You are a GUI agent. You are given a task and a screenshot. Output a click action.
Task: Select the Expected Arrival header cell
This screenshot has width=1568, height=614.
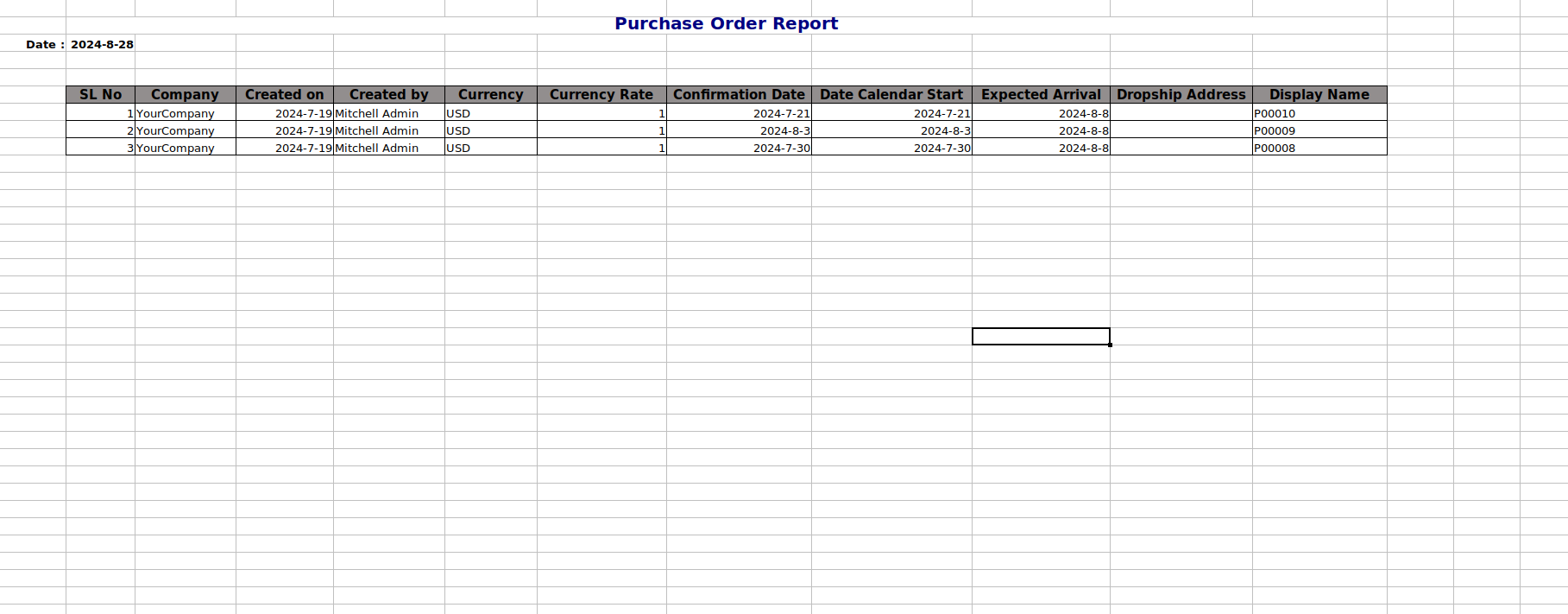point(1041,95)
